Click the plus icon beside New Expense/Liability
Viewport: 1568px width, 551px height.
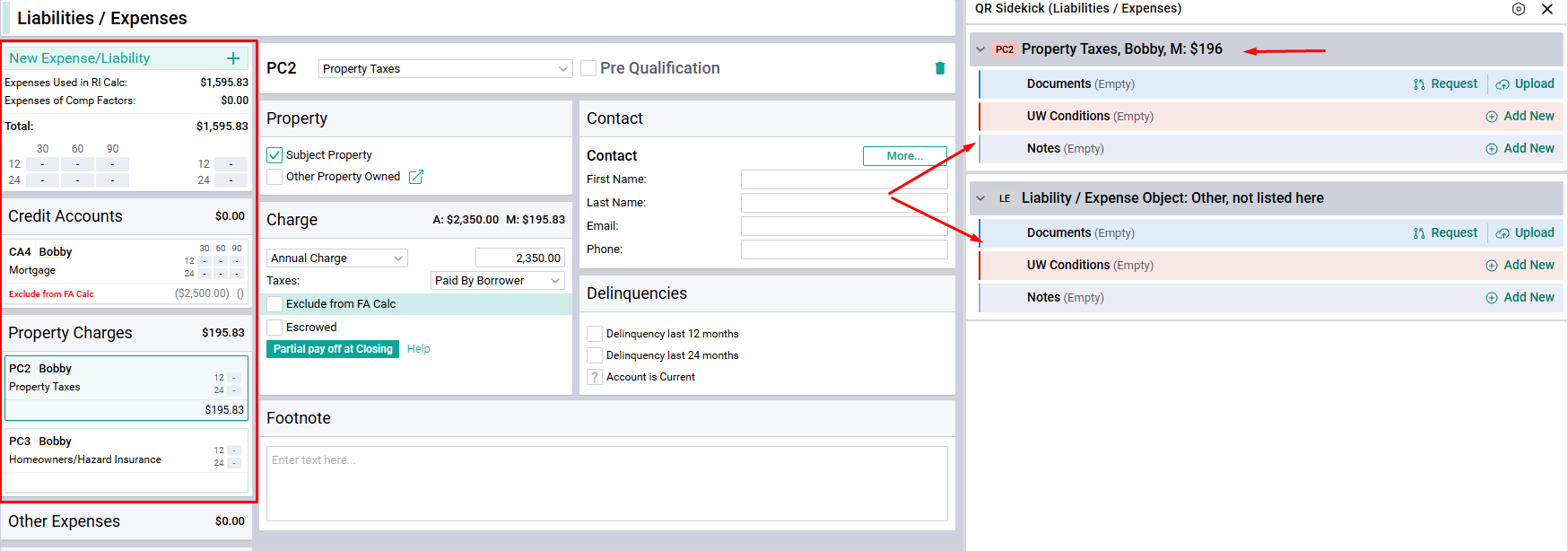233,58
